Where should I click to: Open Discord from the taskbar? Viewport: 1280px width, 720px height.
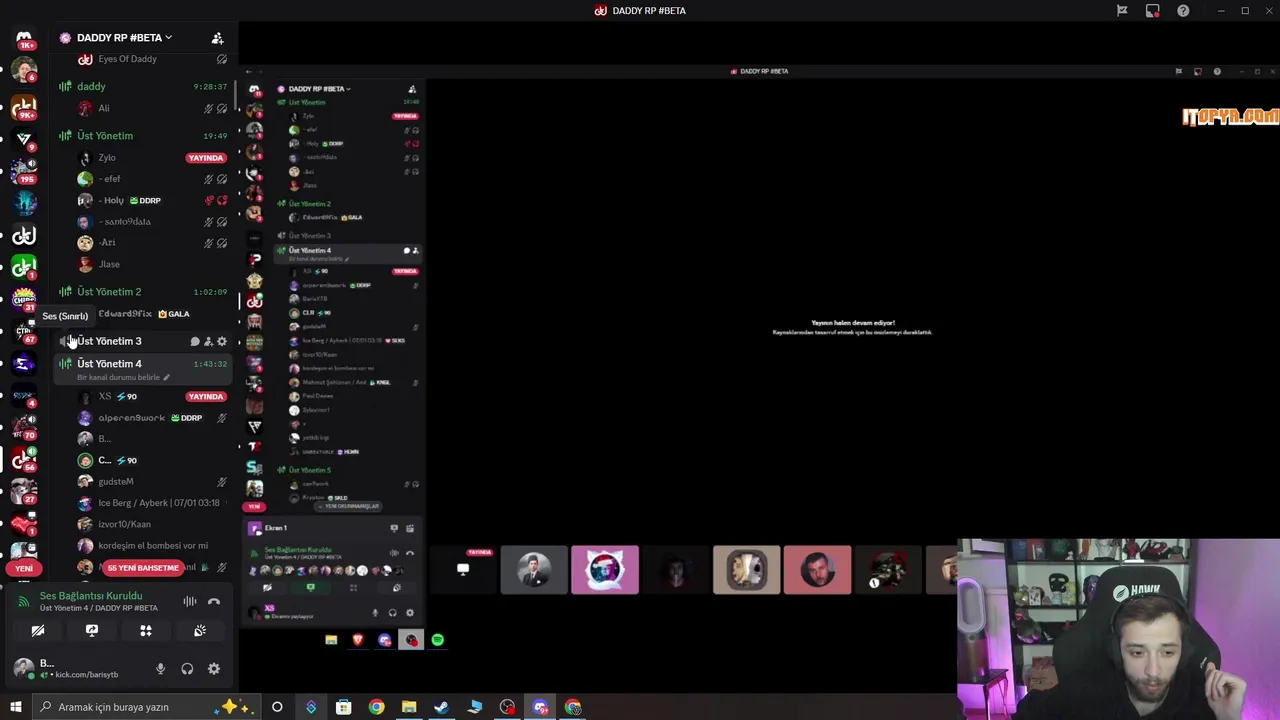(540, 707)
